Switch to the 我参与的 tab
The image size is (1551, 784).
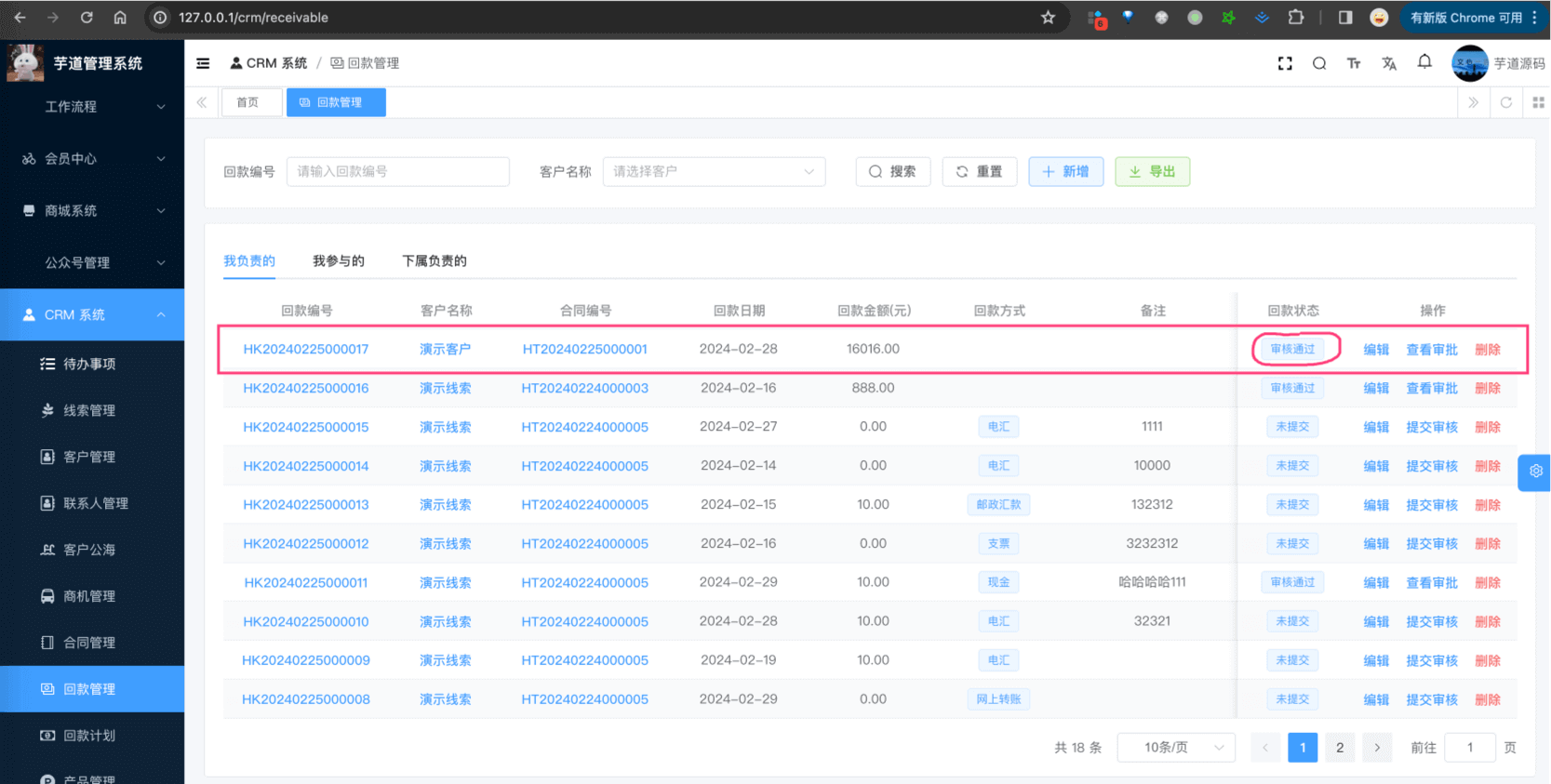click(x=339, y=261)
